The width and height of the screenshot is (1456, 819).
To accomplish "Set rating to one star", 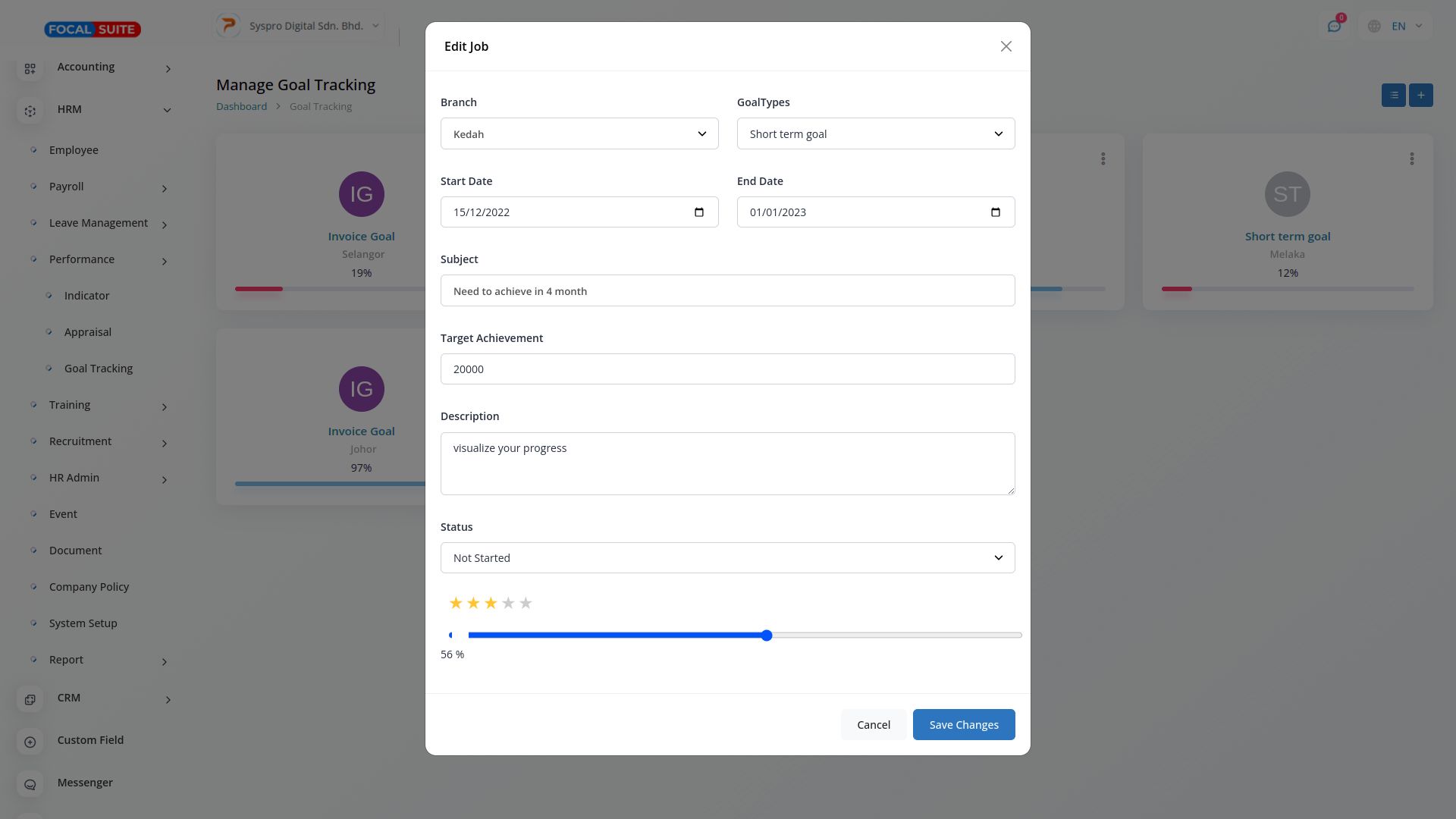I will 455,604.
